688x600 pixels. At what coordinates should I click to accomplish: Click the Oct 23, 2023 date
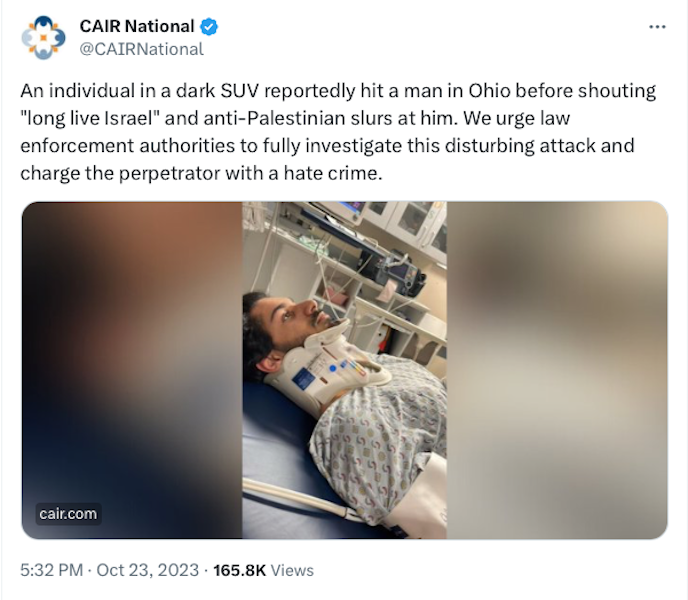point(147,570)
